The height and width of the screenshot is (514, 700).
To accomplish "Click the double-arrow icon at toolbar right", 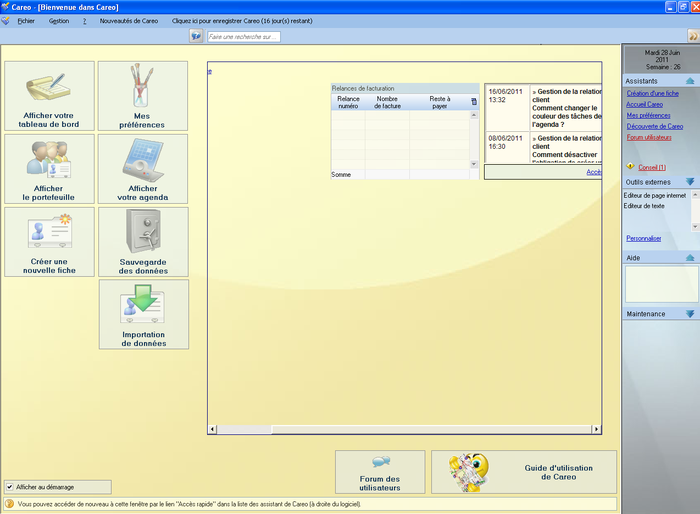I will coord(693,36).
